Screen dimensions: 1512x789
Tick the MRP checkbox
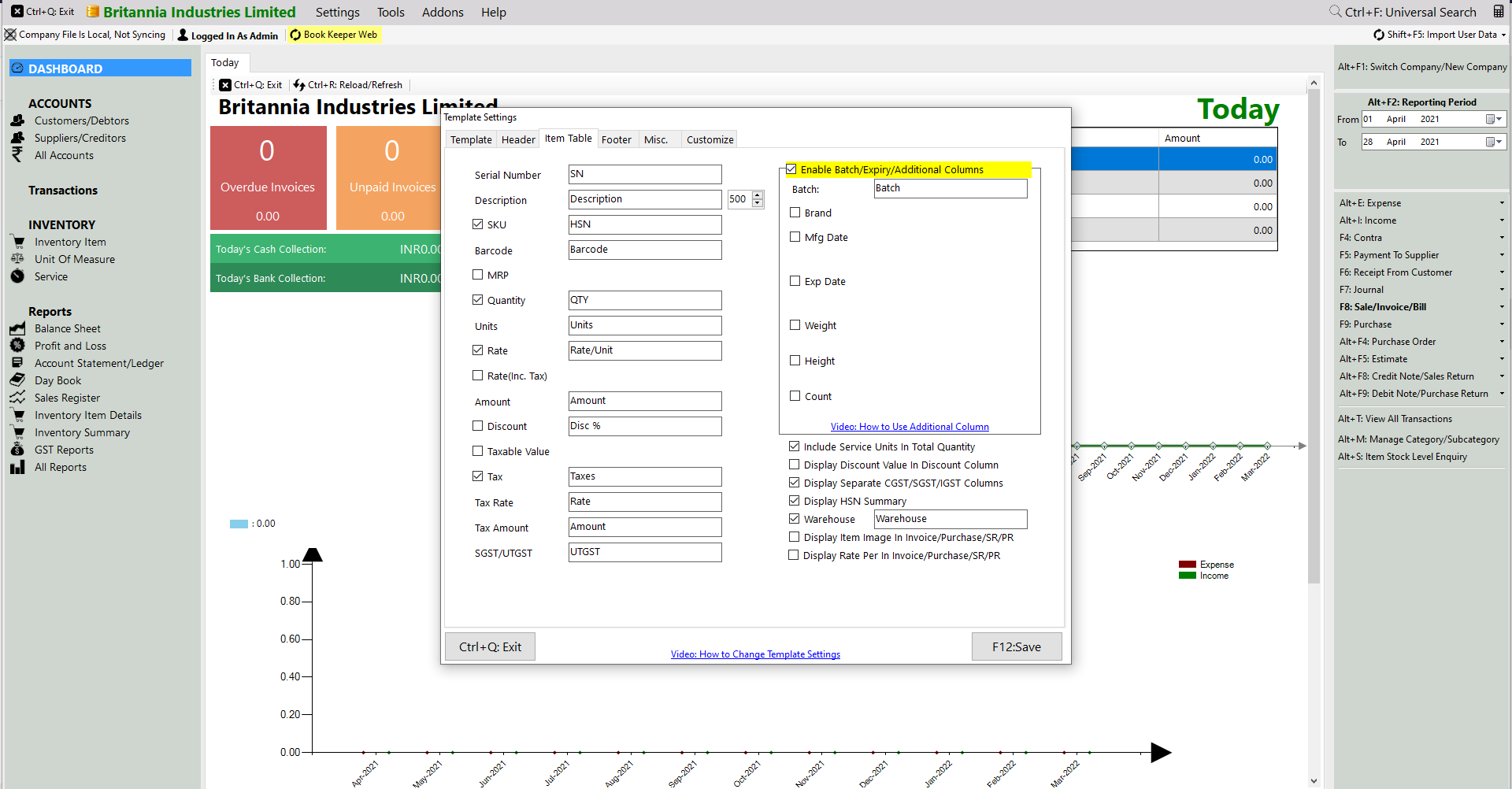[478, 275]
